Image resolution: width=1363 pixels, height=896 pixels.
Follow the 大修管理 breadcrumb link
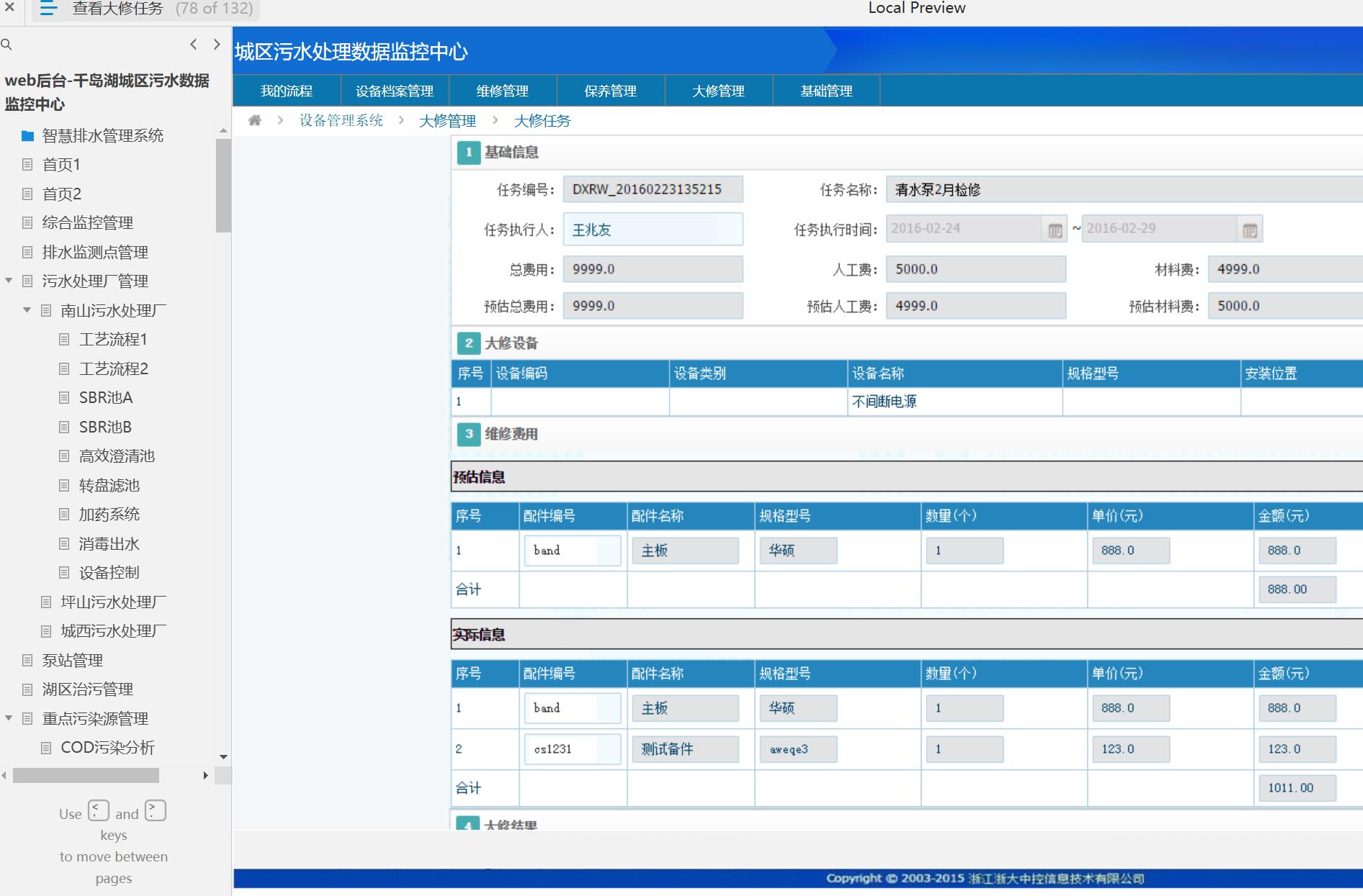tap(448, 121)
